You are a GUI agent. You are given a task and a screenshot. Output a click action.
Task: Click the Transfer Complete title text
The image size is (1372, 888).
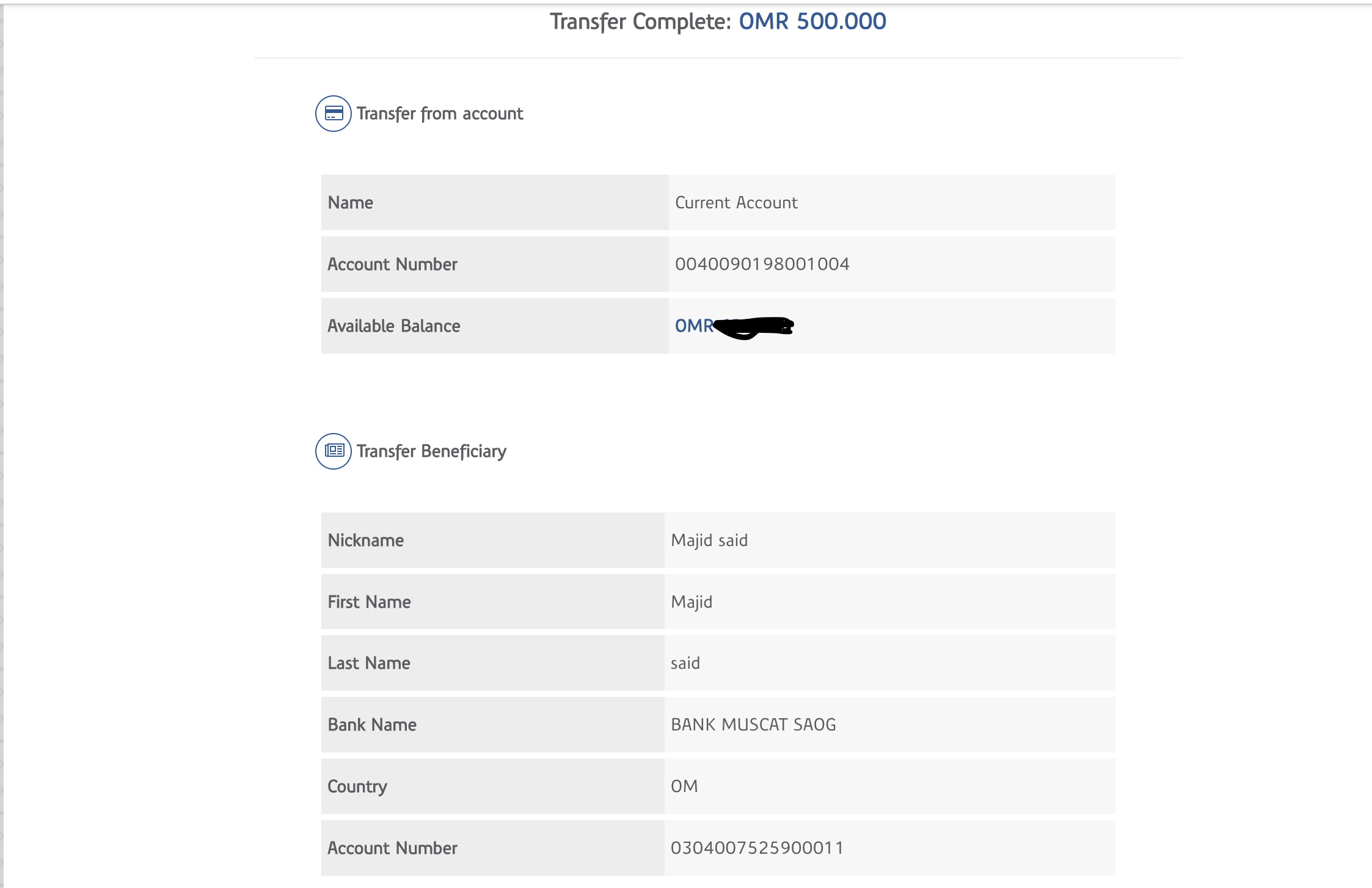640,21
